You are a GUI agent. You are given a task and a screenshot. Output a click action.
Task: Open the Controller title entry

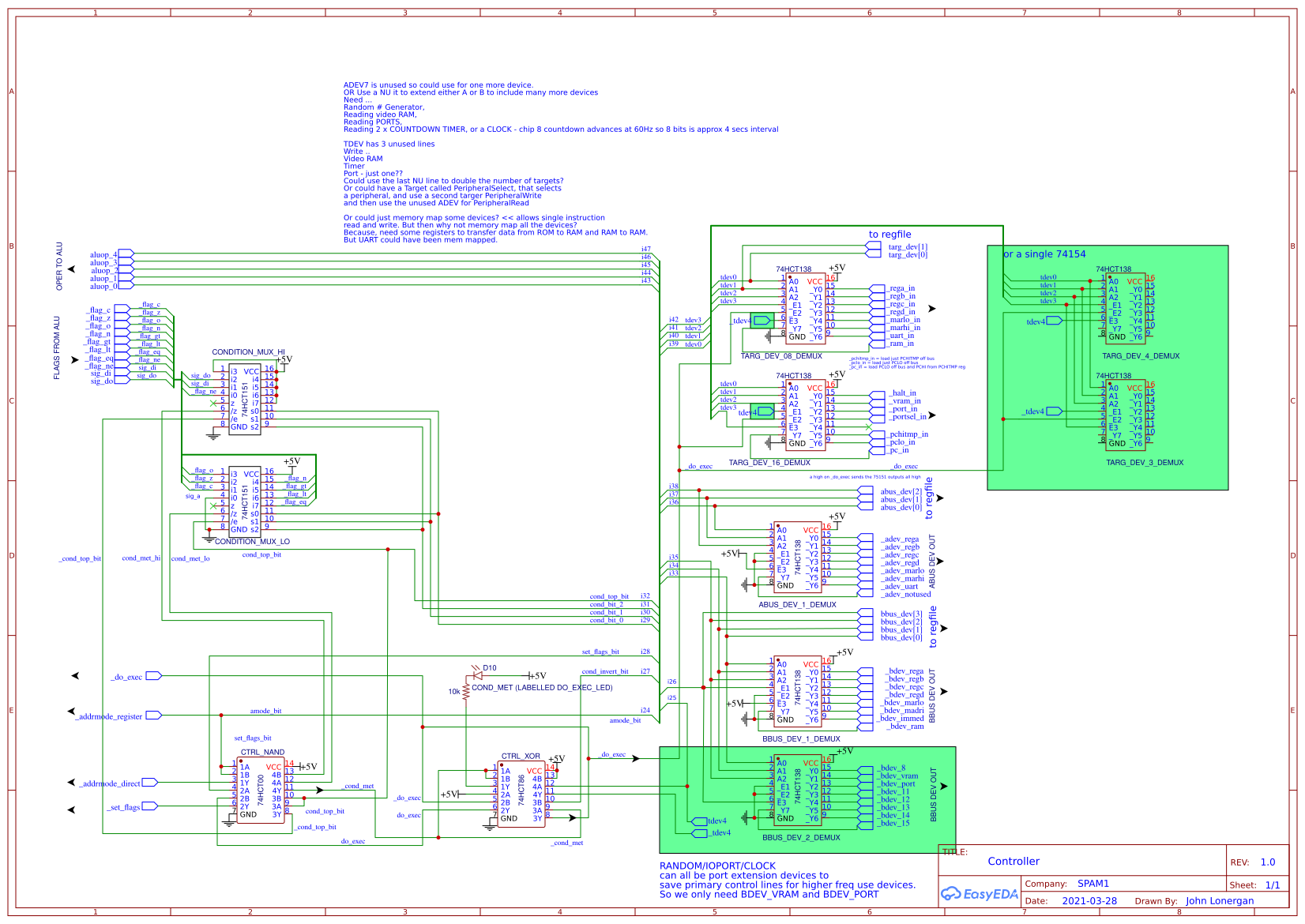pyautogui.click(x=1014, y=862)
